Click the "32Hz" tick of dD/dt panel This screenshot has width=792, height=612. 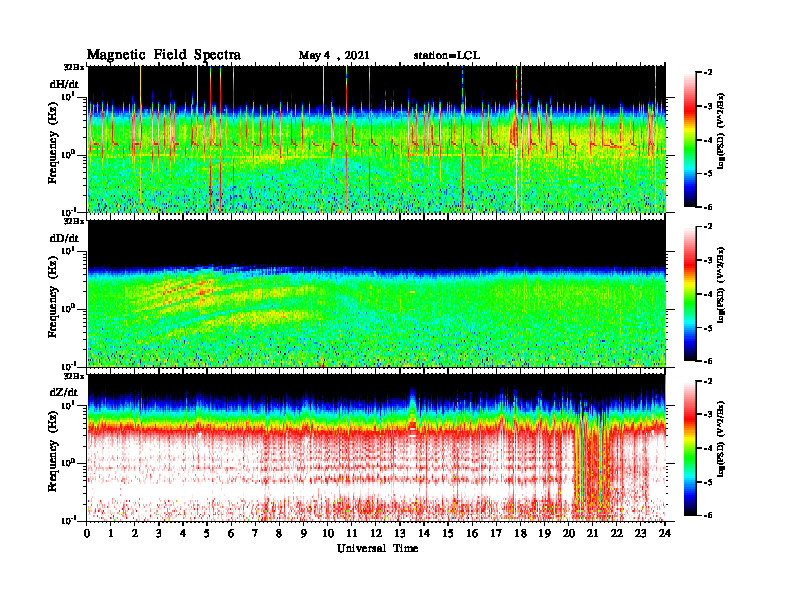[x=74, y=221]
